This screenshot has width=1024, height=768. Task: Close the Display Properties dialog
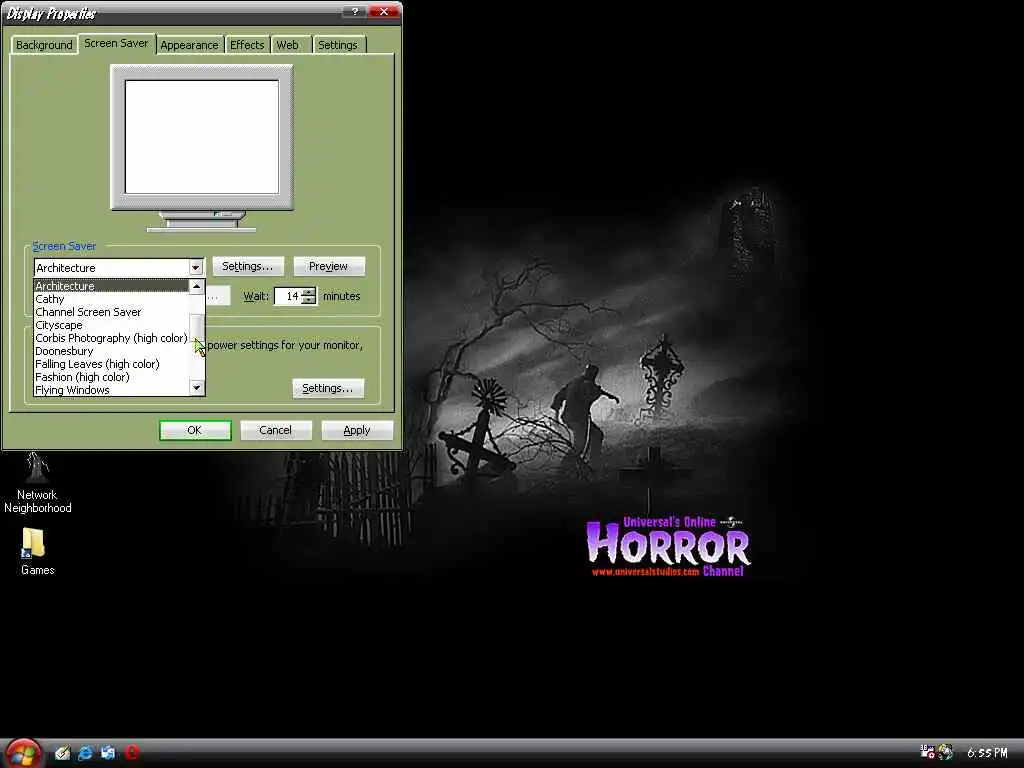click(384, 12)
